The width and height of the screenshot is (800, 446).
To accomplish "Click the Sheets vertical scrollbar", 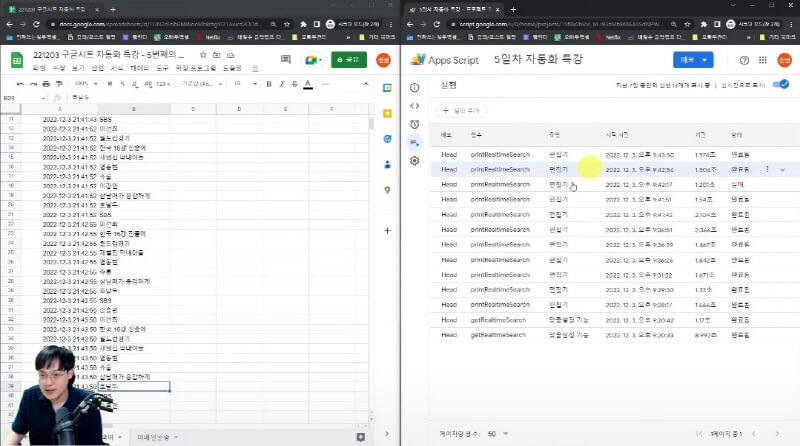I will click(x=371, y=124).
